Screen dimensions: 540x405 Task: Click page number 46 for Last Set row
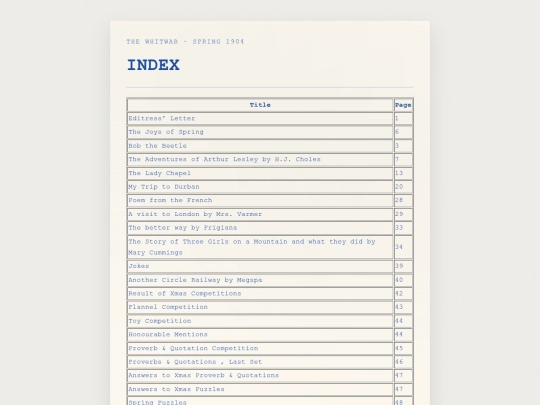click(x=403, y=362)
